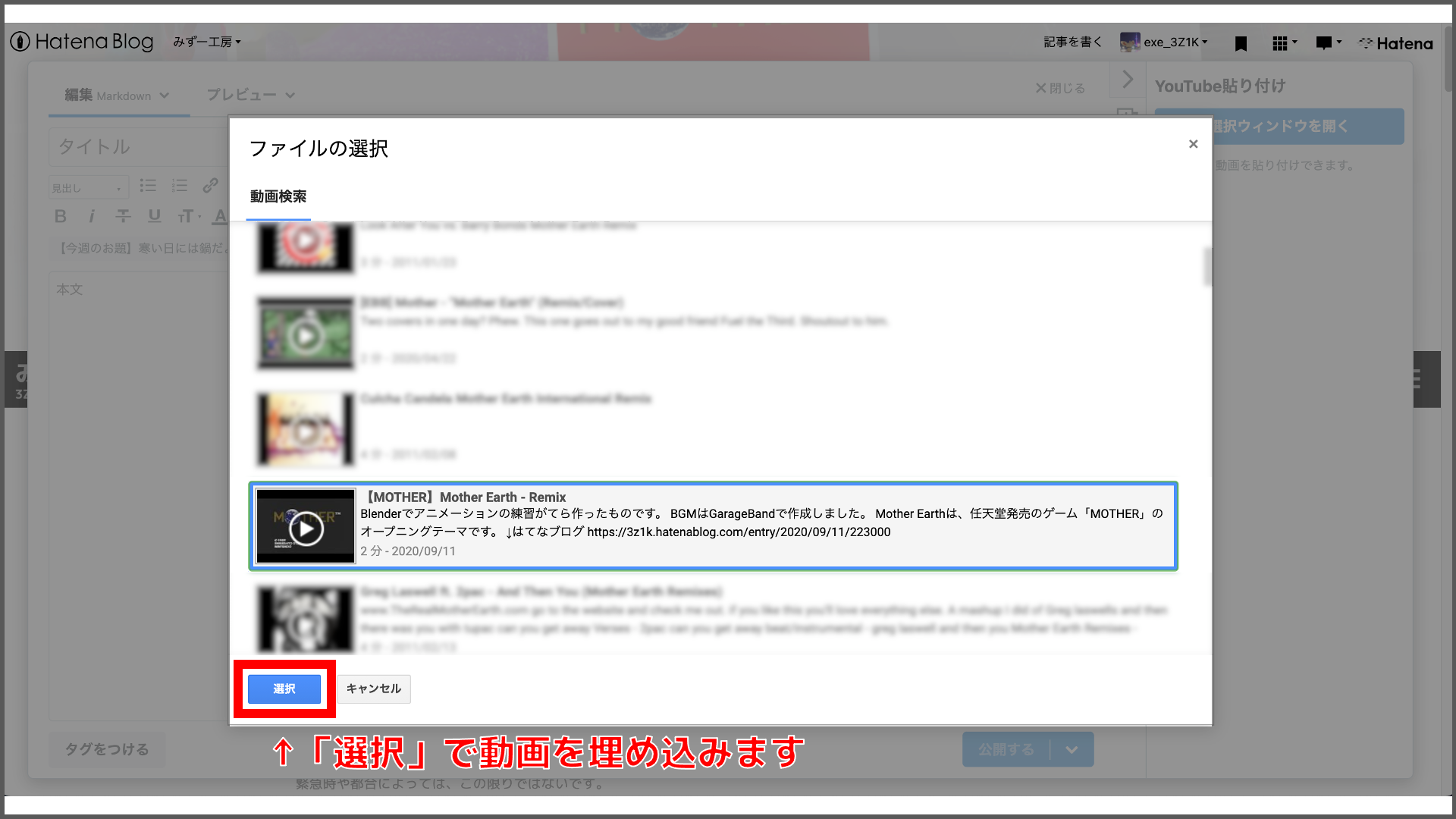
Task: Click the blue 選択 button
Action: pyautogui.click(x=284, y=689)
